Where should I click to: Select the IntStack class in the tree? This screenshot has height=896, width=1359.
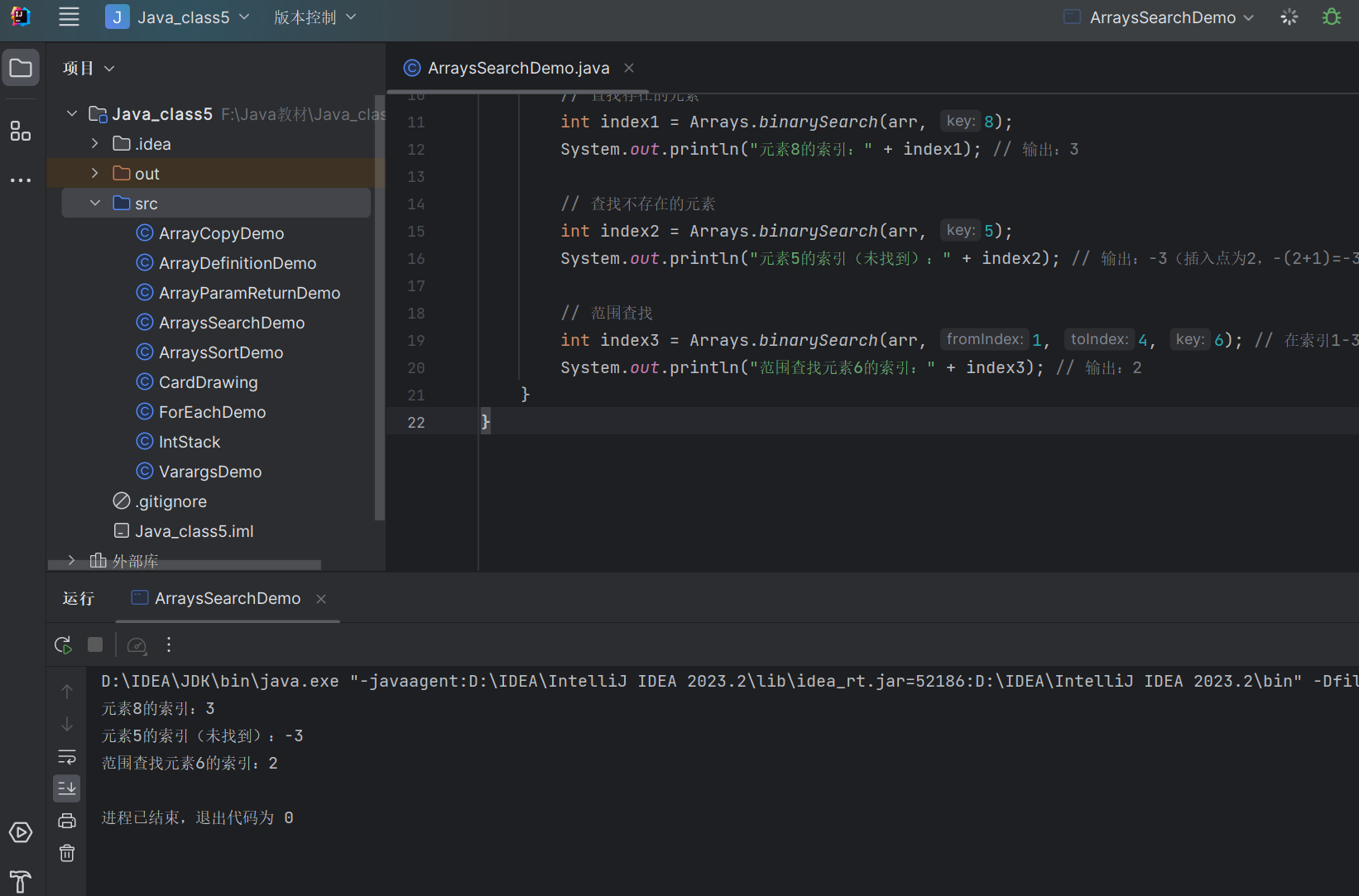(x=190, y=442)
